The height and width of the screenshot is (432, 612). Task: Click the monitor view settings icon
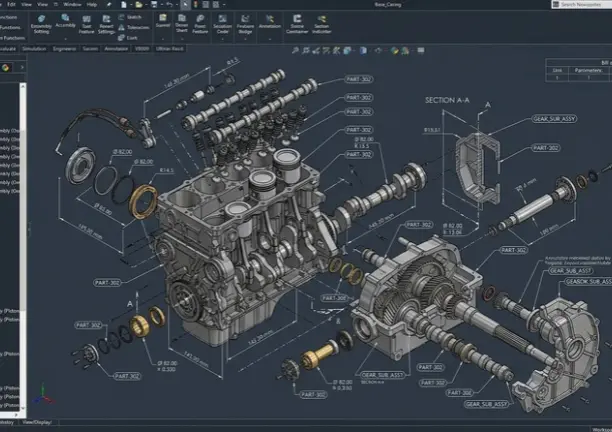click(x=421, y=50)
